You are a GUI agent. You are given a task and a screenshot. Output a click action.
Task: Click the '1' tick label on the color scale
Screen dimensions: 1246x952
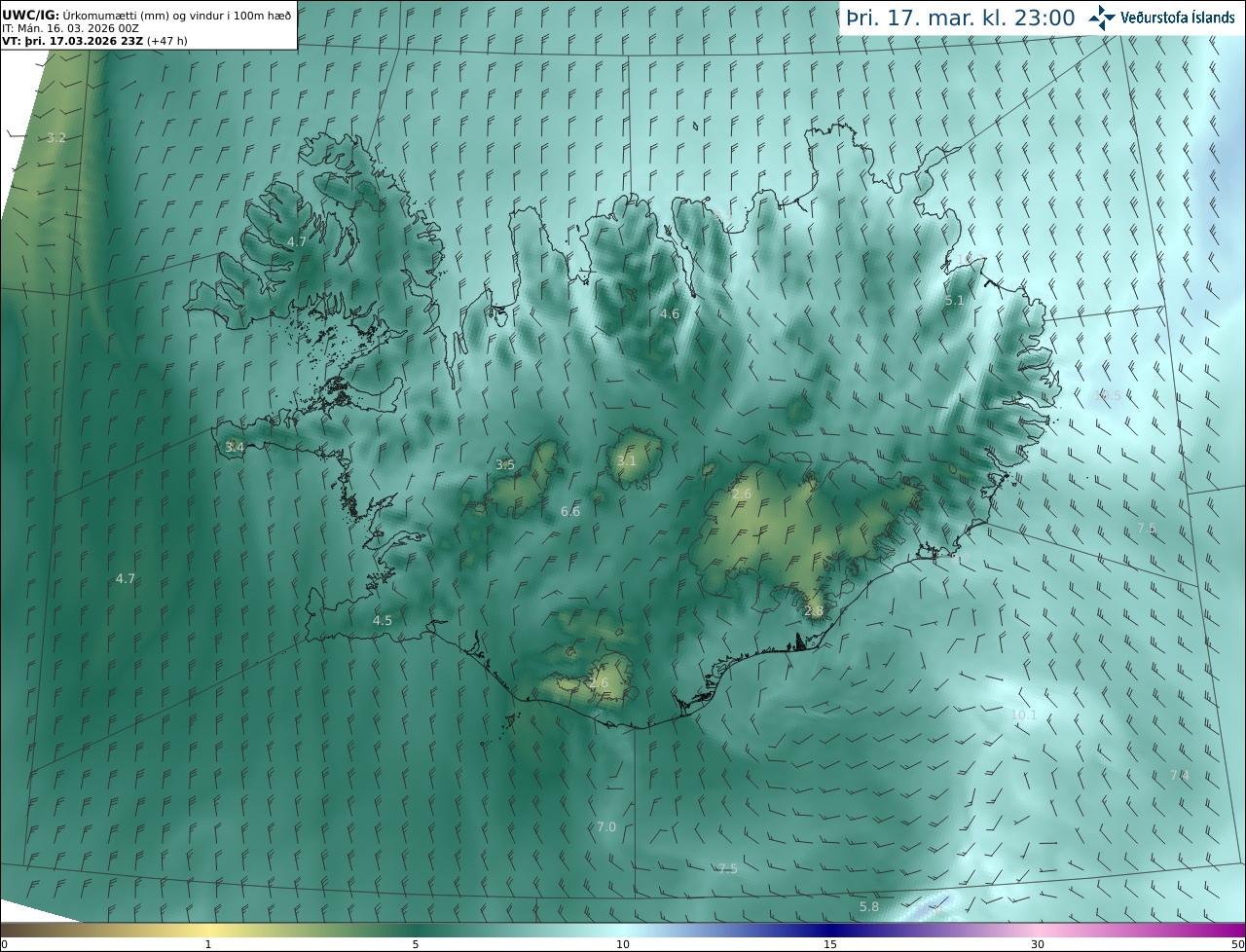coord(208,944)
